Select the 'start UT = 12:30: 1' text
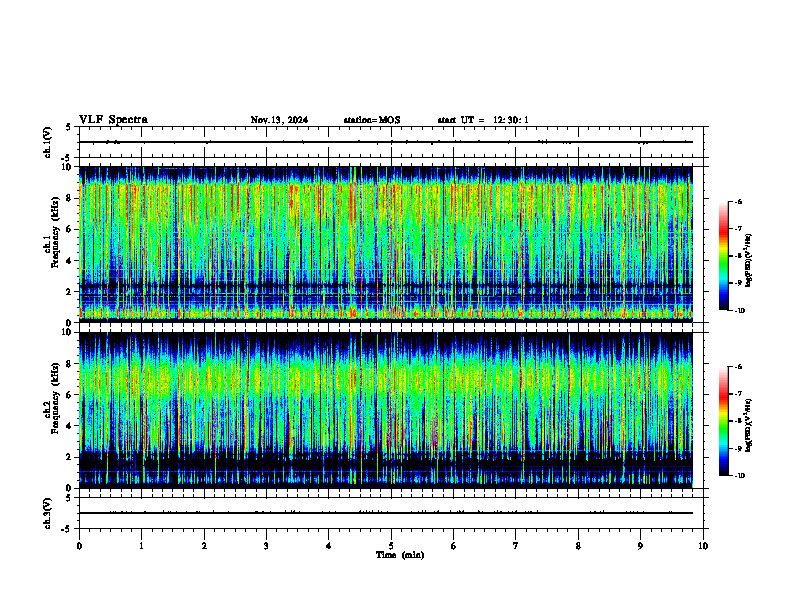This screenshot has width=792, height=612. point(483,120)
